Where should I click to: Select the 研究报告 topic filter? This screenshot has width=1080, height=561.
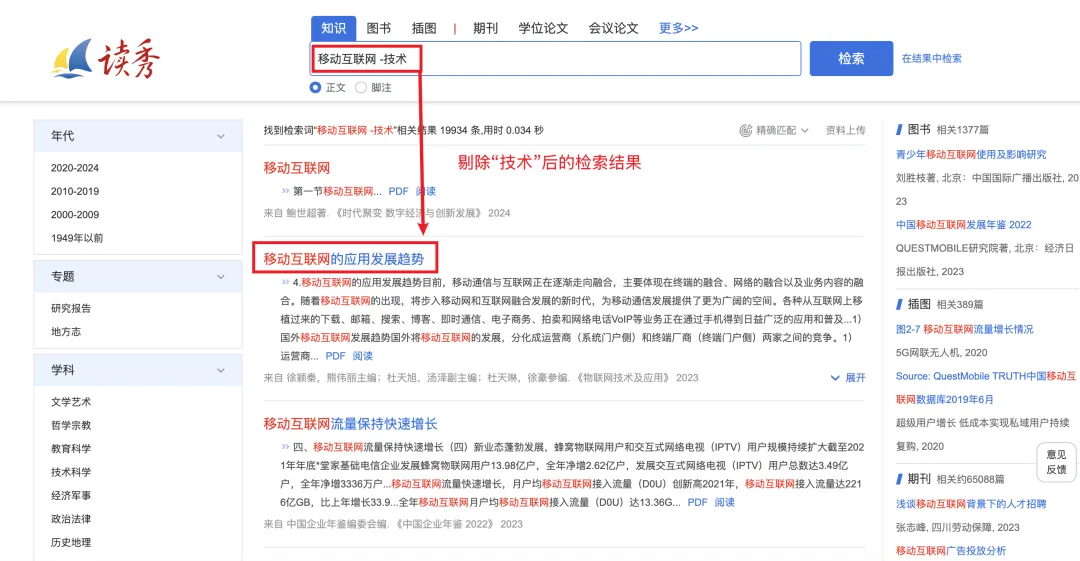click(70, 308)
